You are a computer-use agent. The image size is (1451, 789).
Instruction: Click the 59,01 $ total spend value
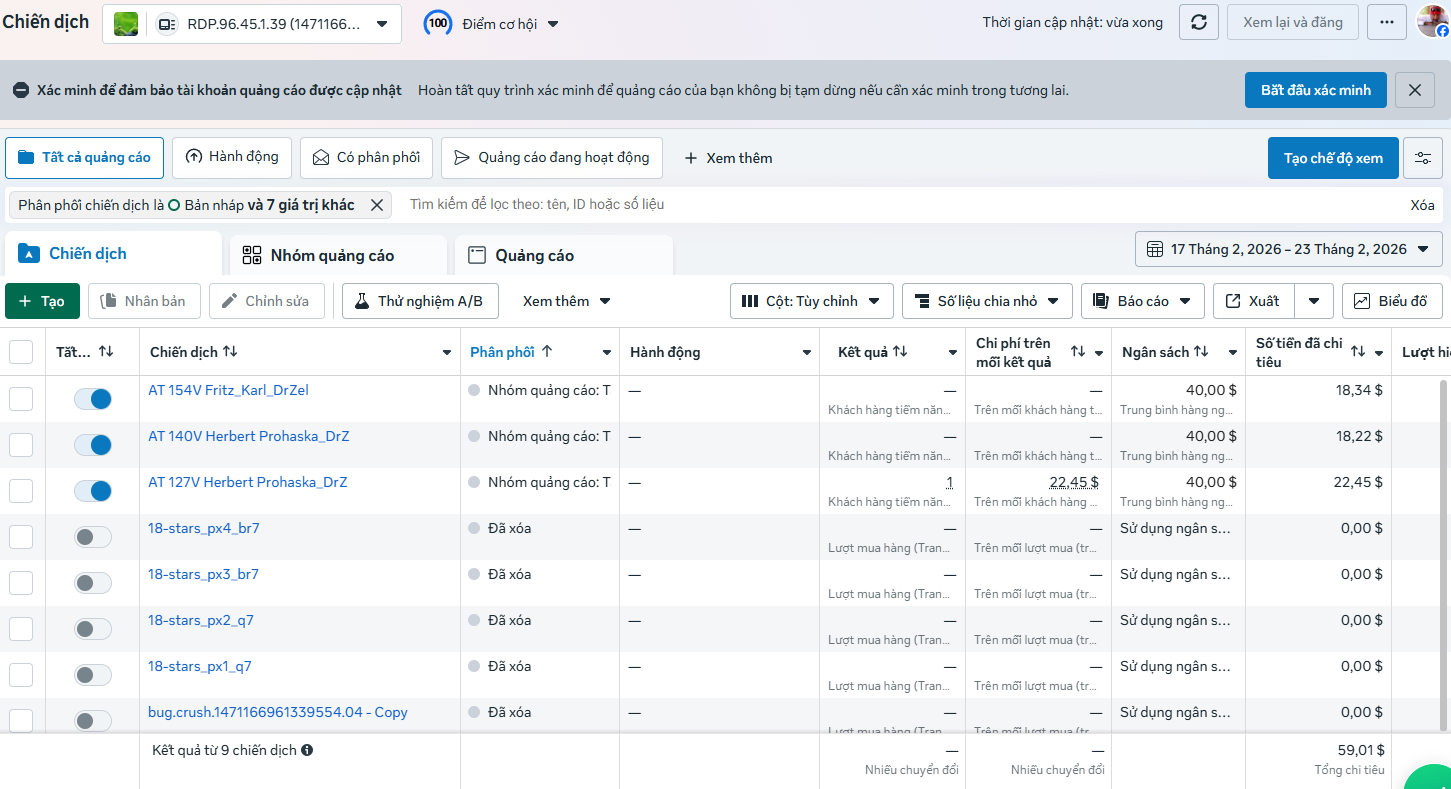pos(1360,749)
